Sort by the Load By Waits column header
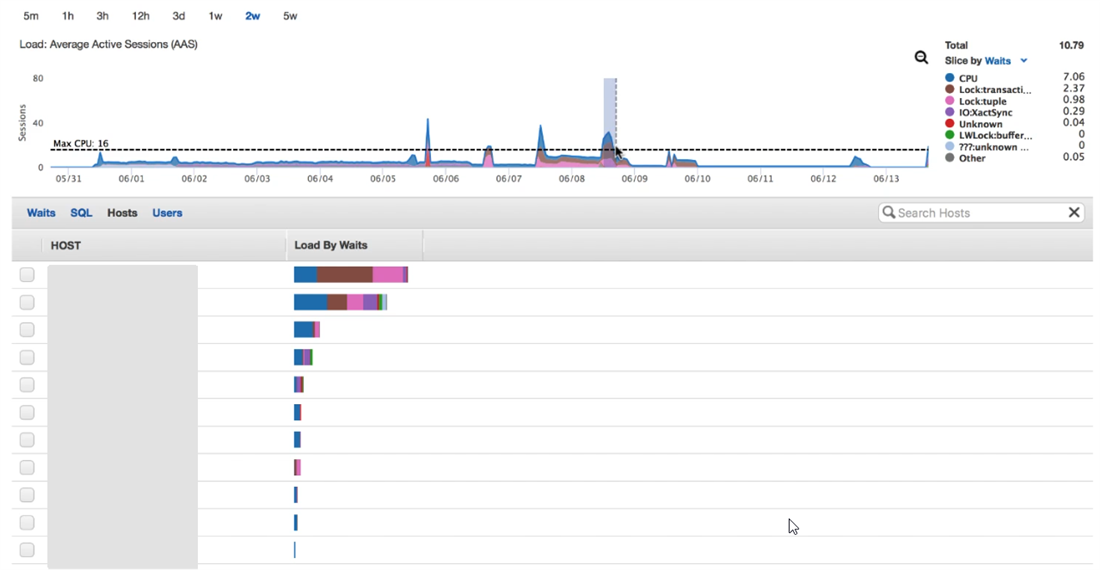The height and width of the screenshot is (570, 1100). point(330,245)
